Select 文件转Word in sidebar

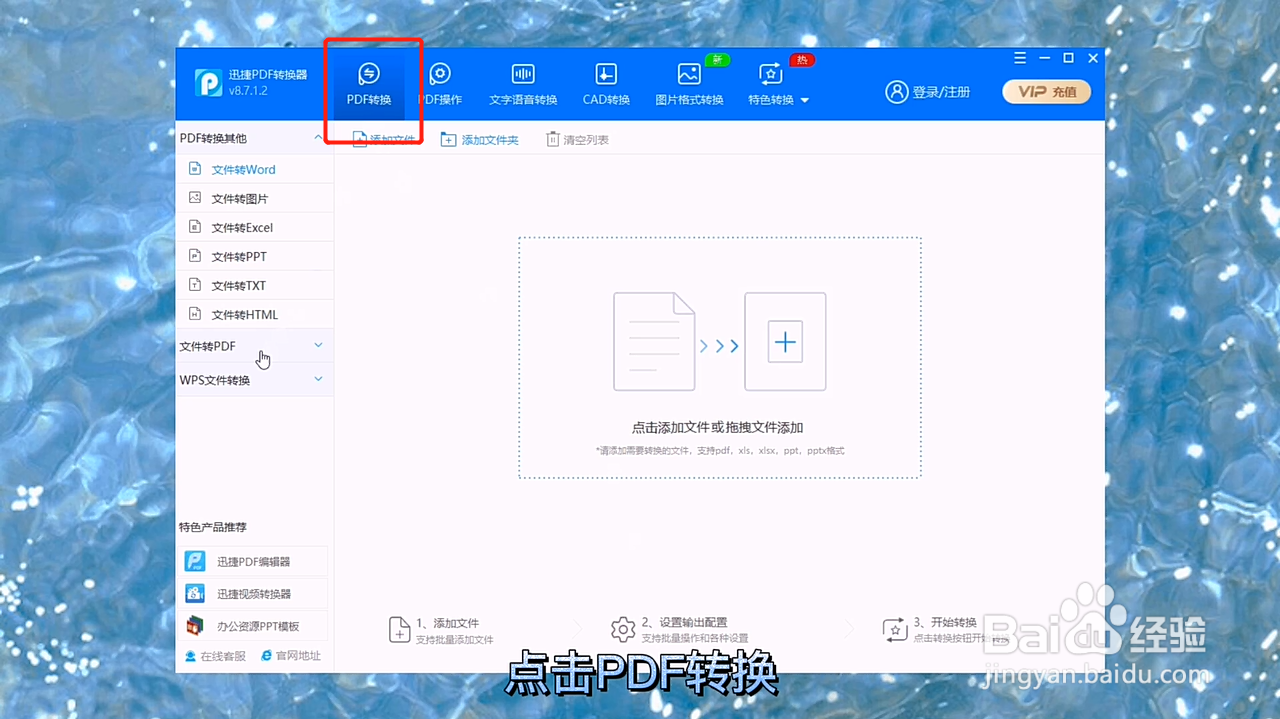click(x=255, y=169)
